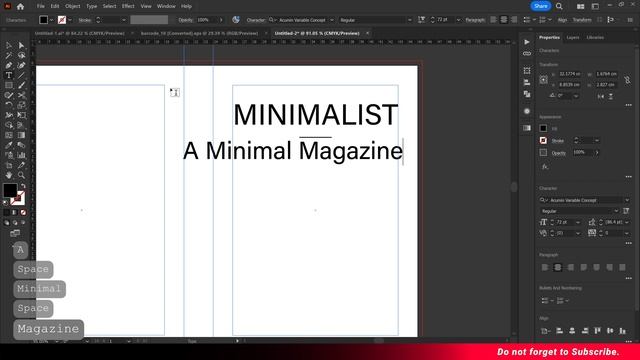Select align right in Paragraph panel
The width and height of the screenshot is (640, 360).
(x=571, y=267)
